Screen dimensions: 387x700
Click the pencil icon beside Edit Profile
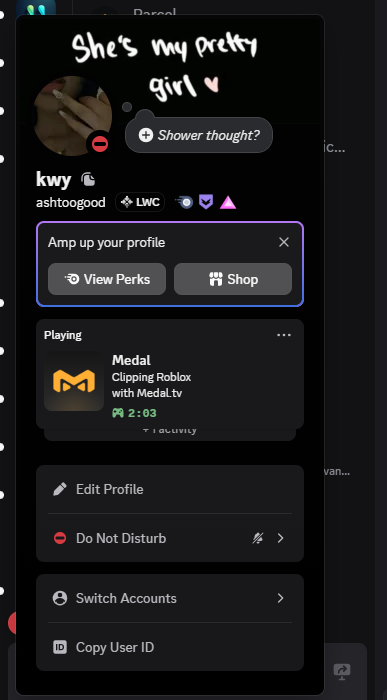pos(60,489)
